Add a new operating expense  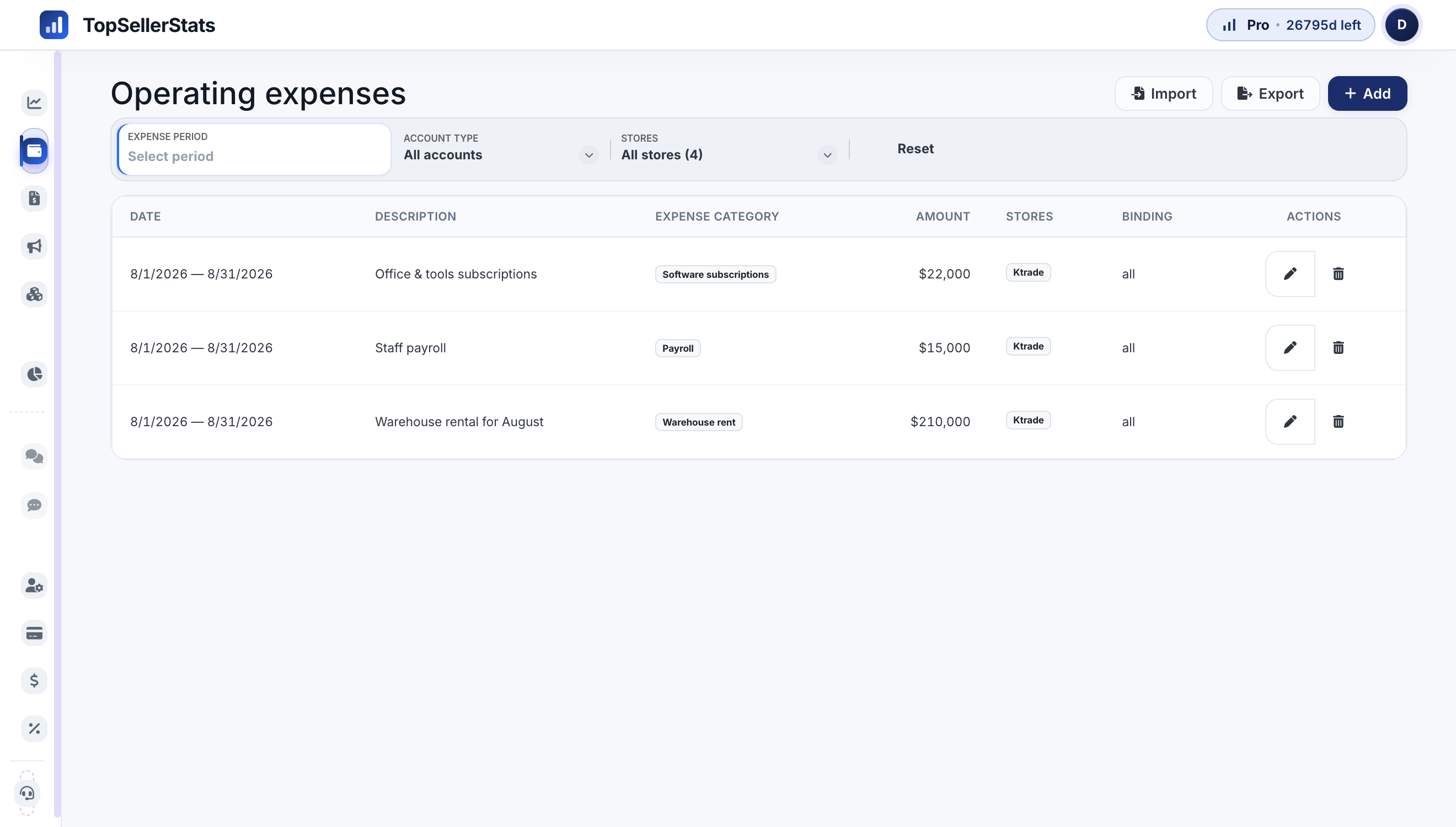[1367, 94]
